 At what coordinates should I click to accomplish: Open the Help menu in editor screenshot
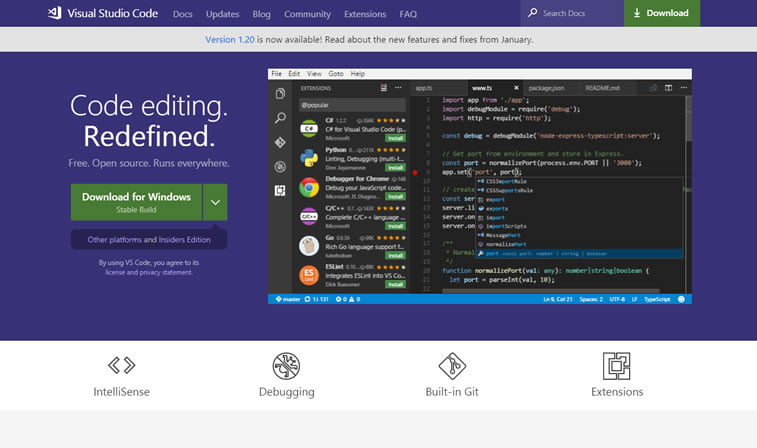tap(358, 74)
